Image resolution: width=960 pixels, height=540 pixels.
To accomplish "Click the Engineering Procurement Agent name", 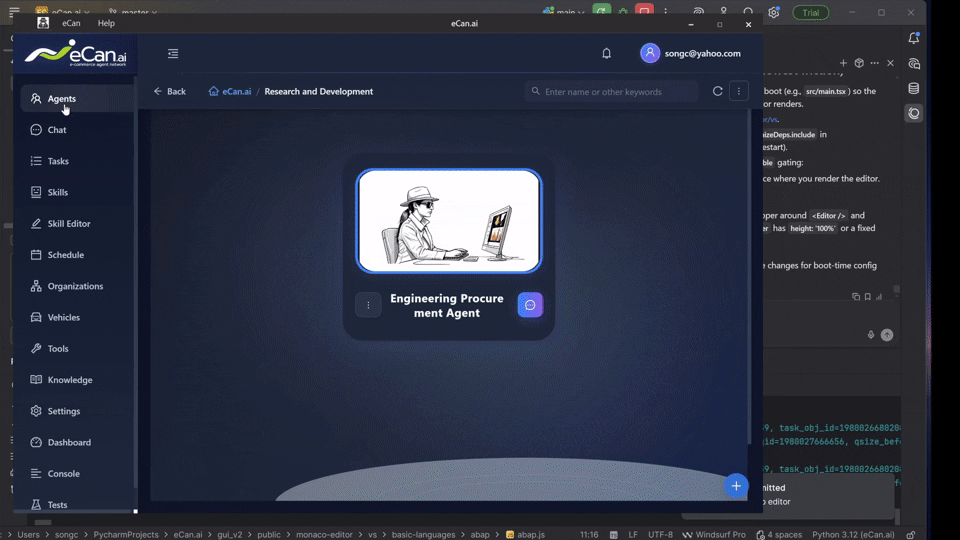I will coord(447,306).
